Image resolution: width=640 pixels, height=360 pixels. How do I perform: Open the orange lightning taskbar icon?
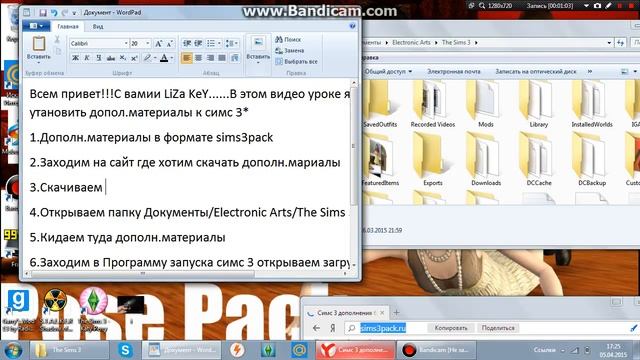(x=237, y=350)
